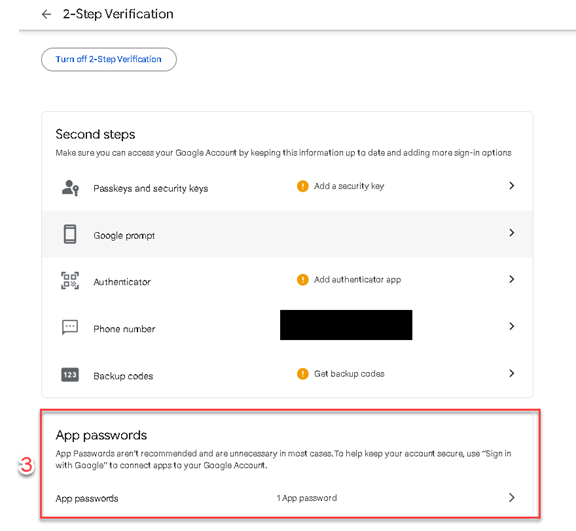Select the Add a security key link

349,186
